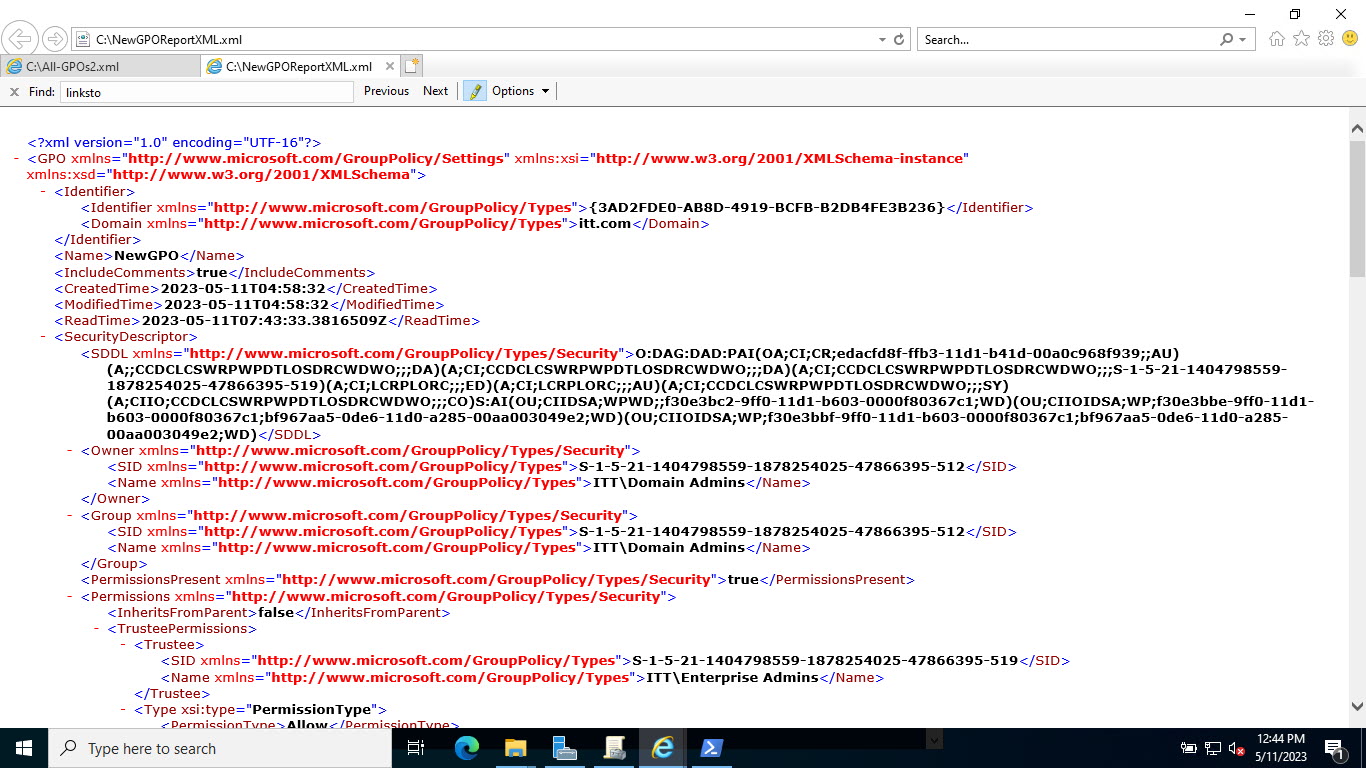Open a new browser tab

(412, 64)
